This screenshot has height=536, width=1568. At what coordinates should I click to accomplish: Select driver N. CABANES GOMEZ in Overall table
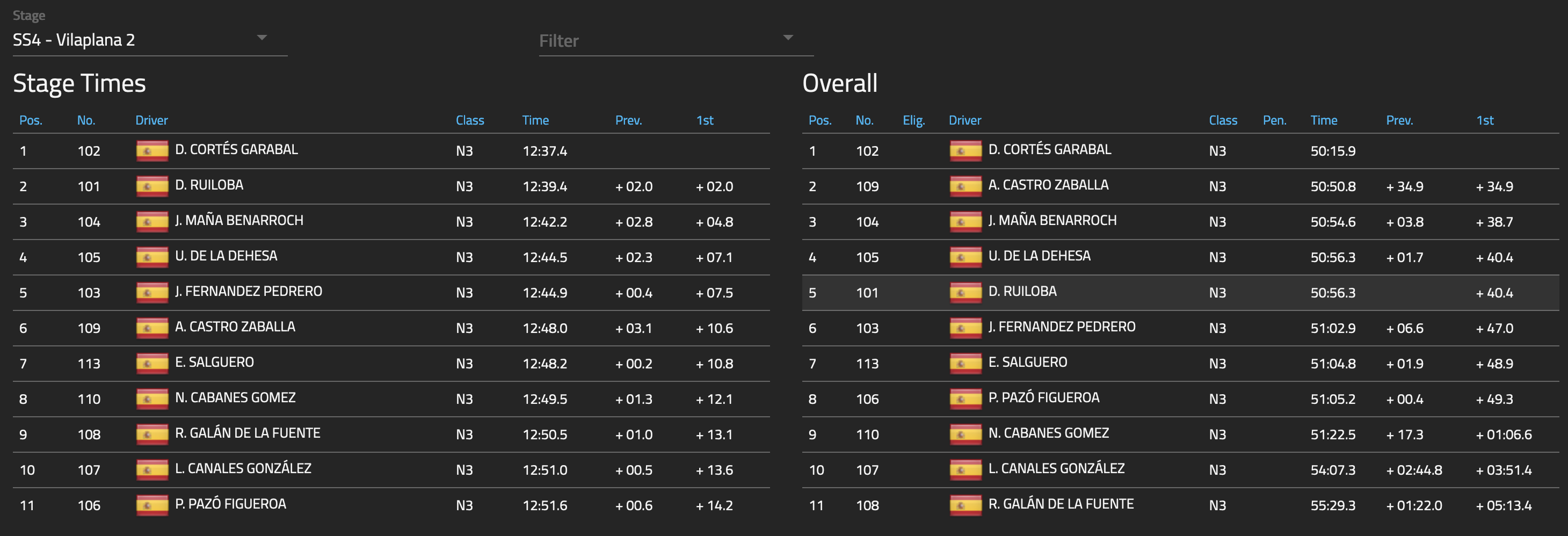(1048, 433)
